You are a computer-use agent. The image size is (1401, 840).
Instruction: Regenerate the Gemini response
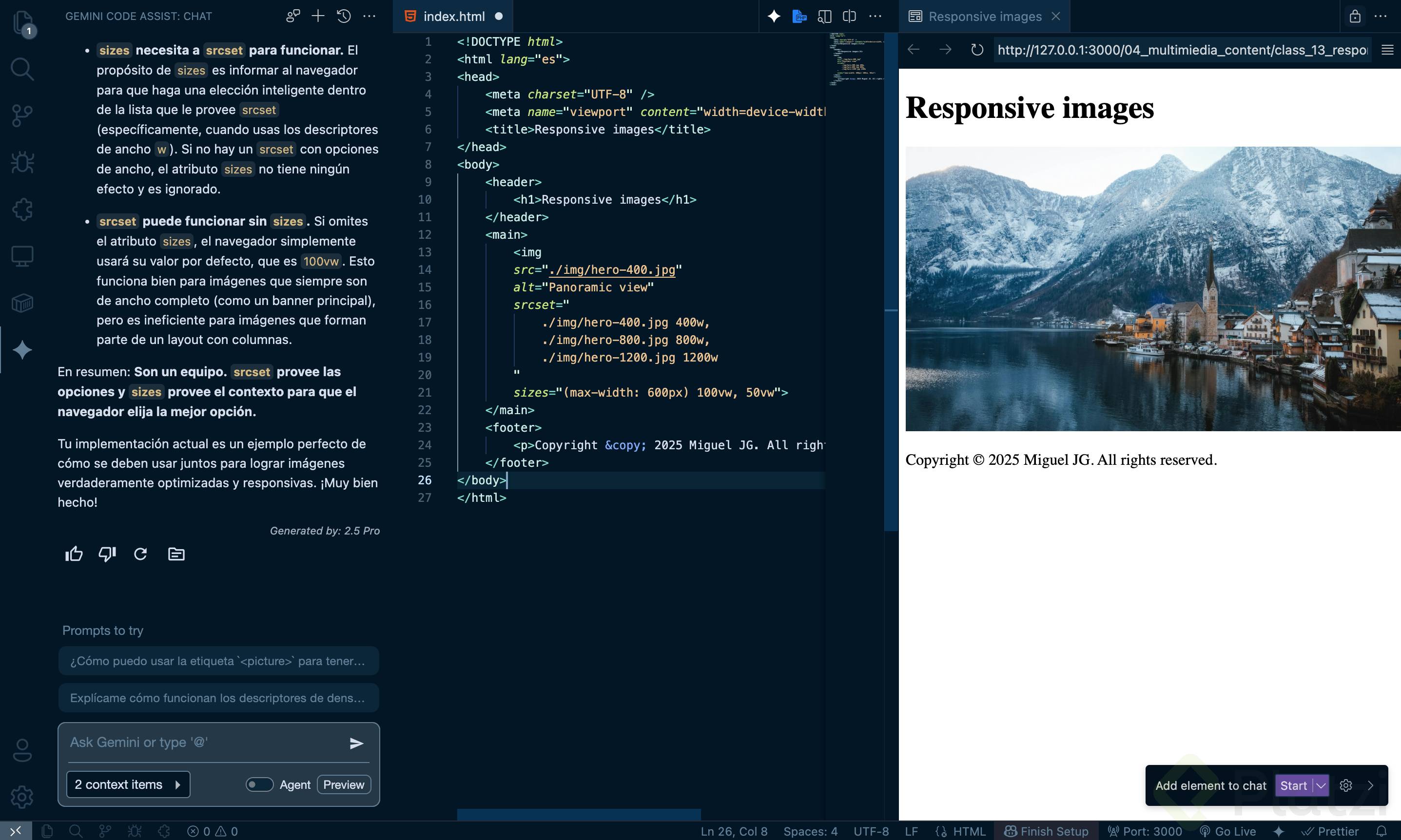pyautogui.click(x=140, y=554)
